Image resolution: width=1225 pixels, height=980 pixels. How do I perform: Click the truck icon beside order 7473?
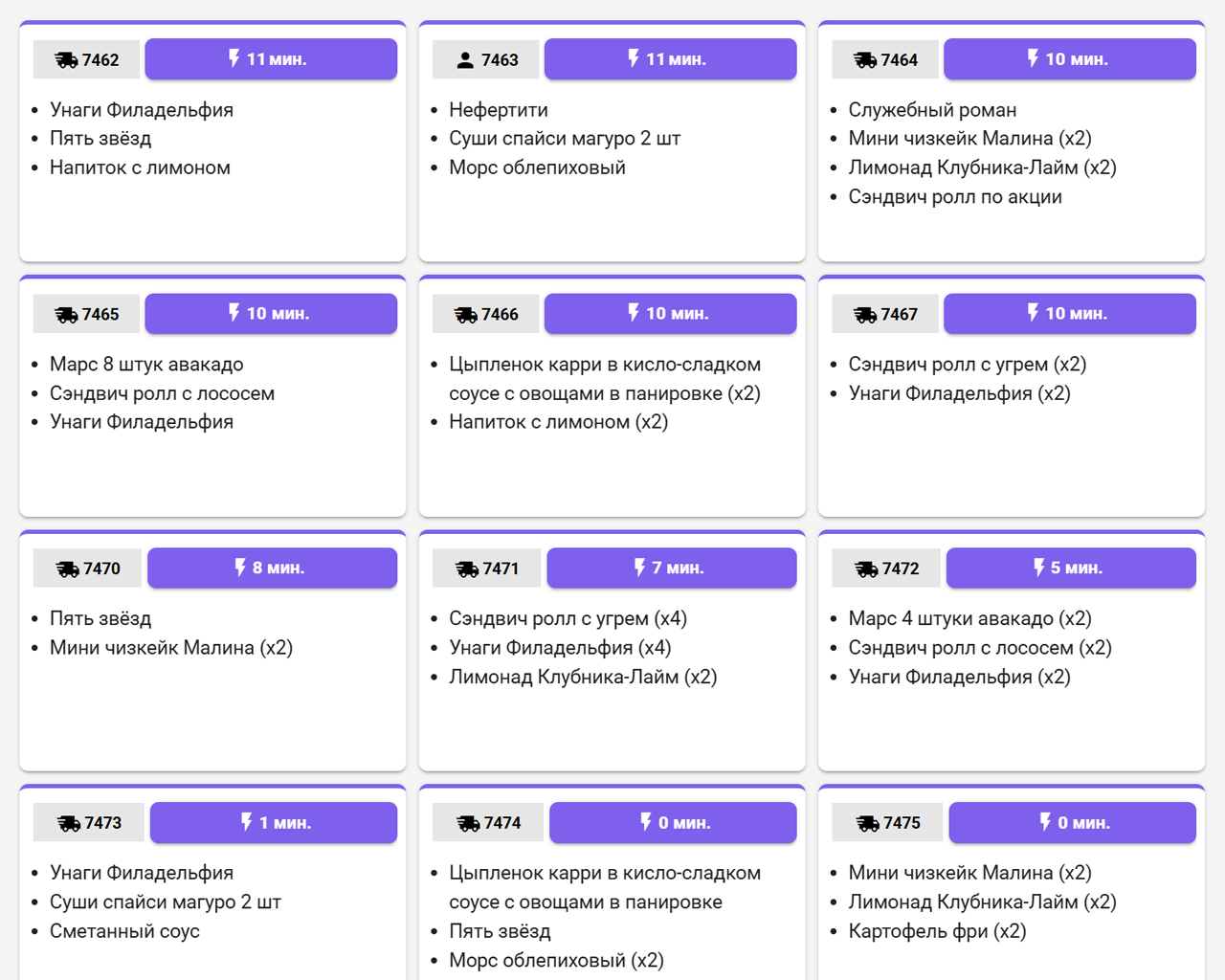(69, 824)
